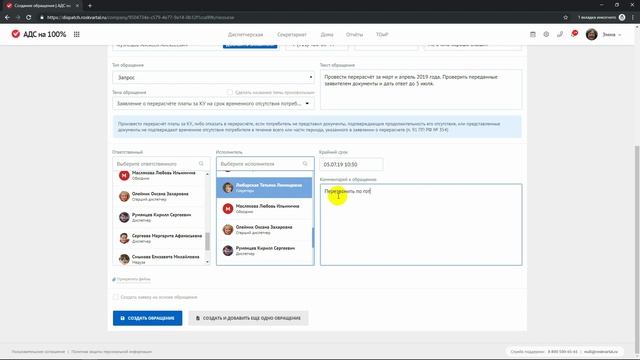
Task: Click Создать обращение button
Action: [x=148, y=318]
